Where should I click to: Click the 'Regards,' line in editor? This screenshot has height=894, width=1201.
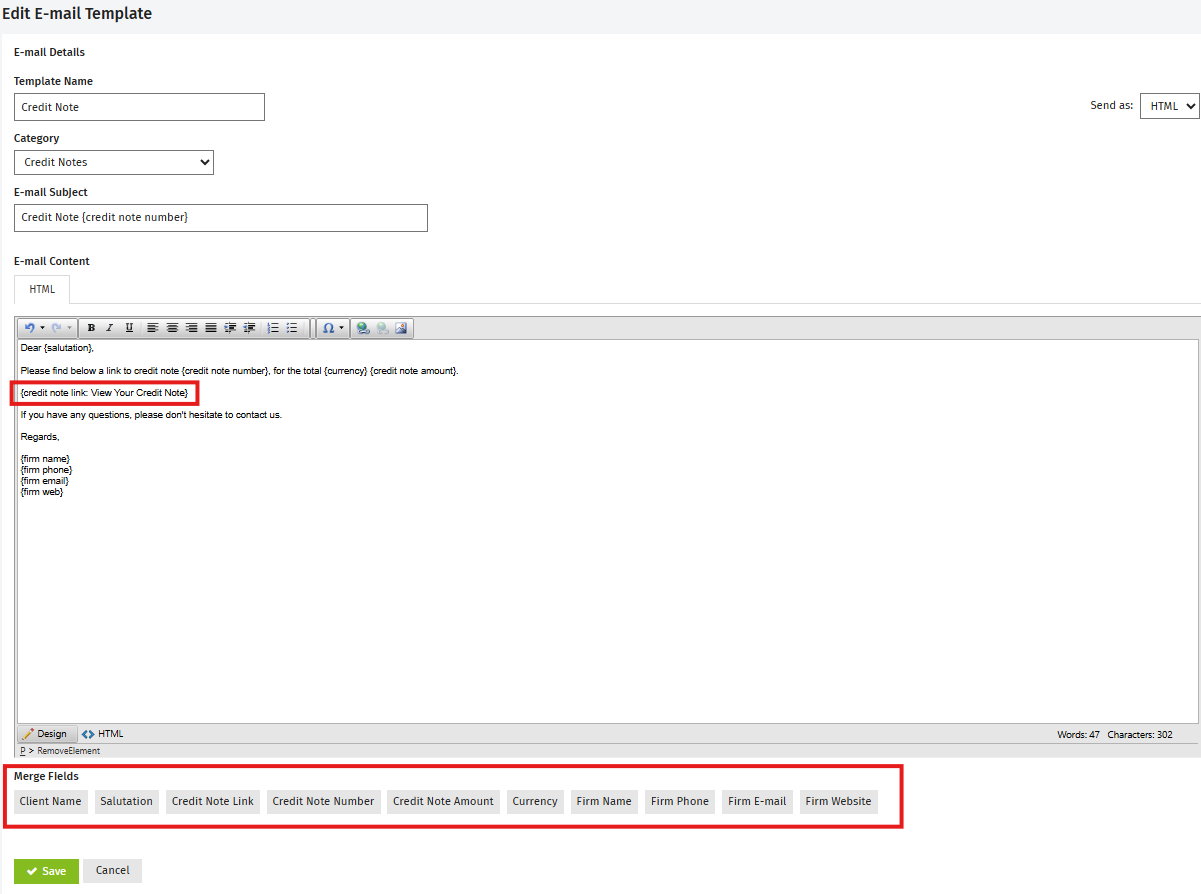[x=40, y=437]
